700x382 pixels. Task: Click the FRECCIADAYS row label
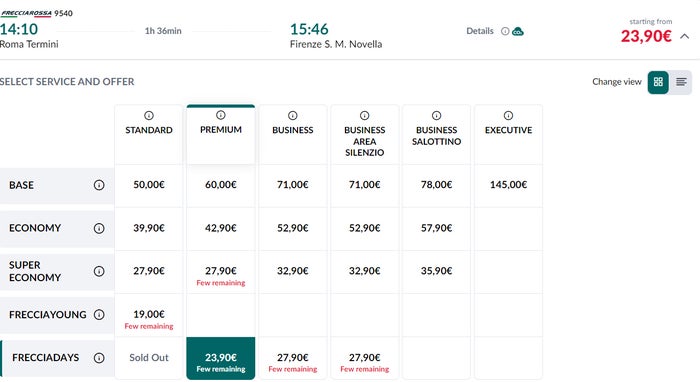click(46, 358)
